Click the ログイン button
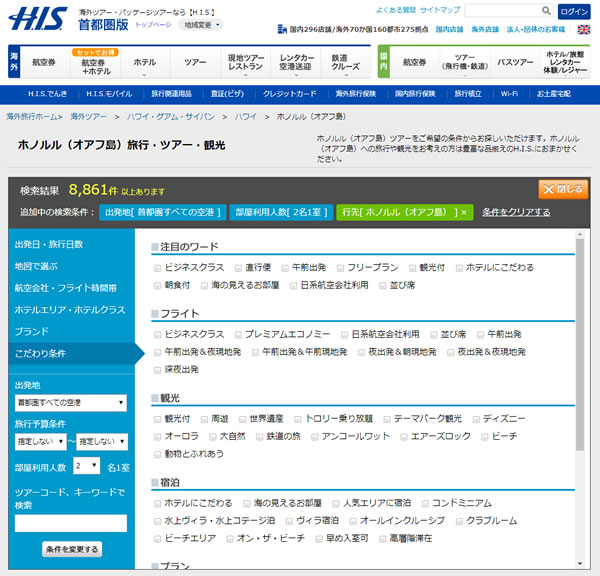Screen dimensions: 600x576 pyautogui.click(x=573, y=11)
